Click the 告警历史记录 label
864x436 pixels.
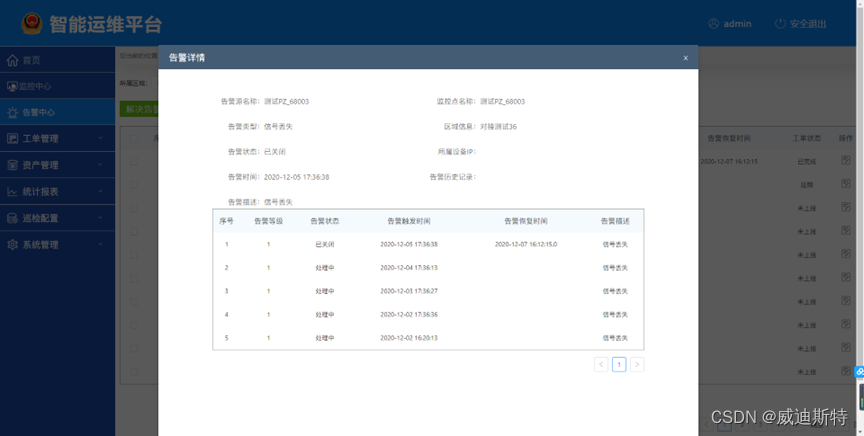[x=453, y=177]
